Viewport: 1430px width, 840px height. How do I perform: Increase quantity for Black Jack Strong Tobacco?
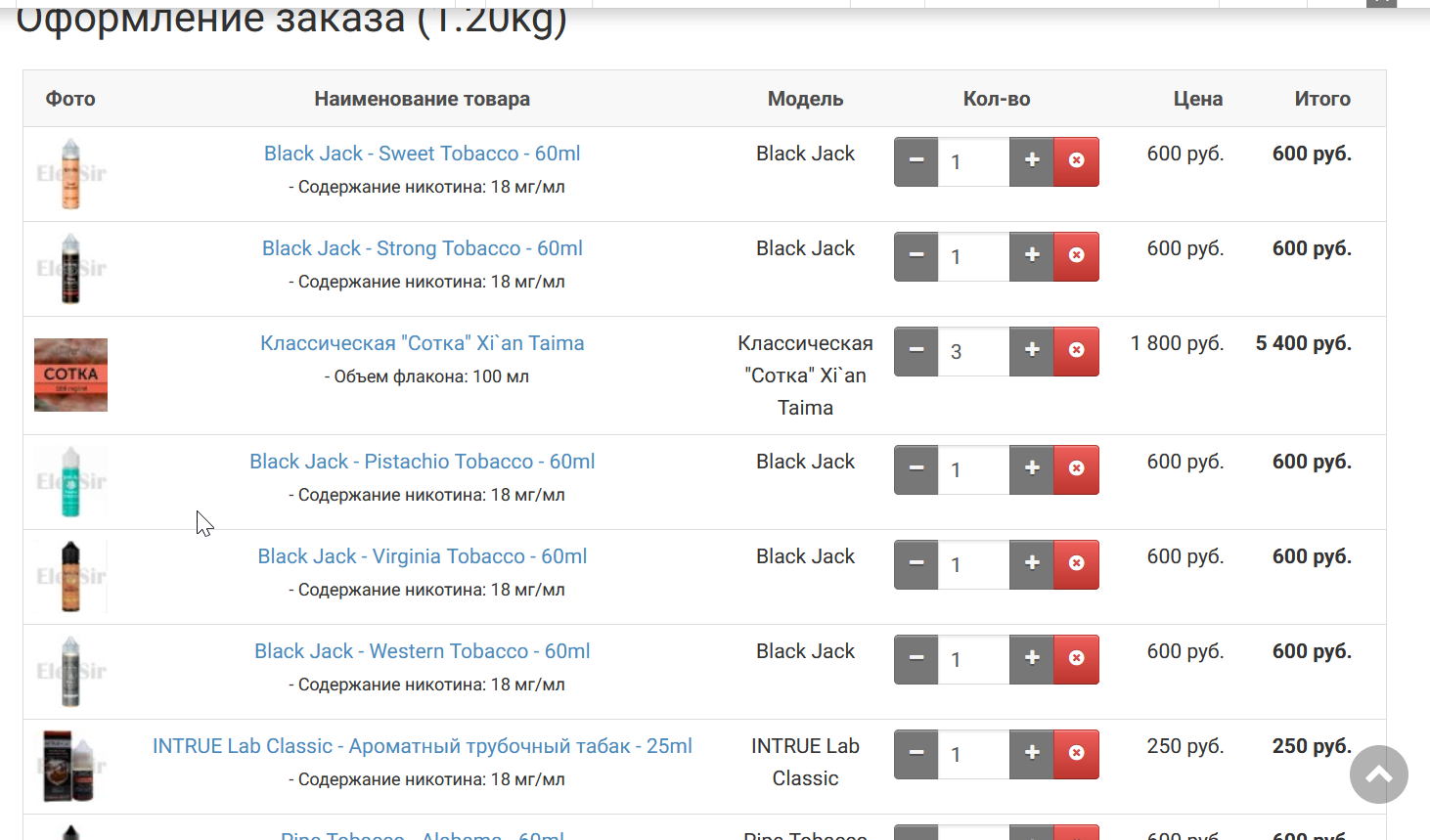point(1032,256)
